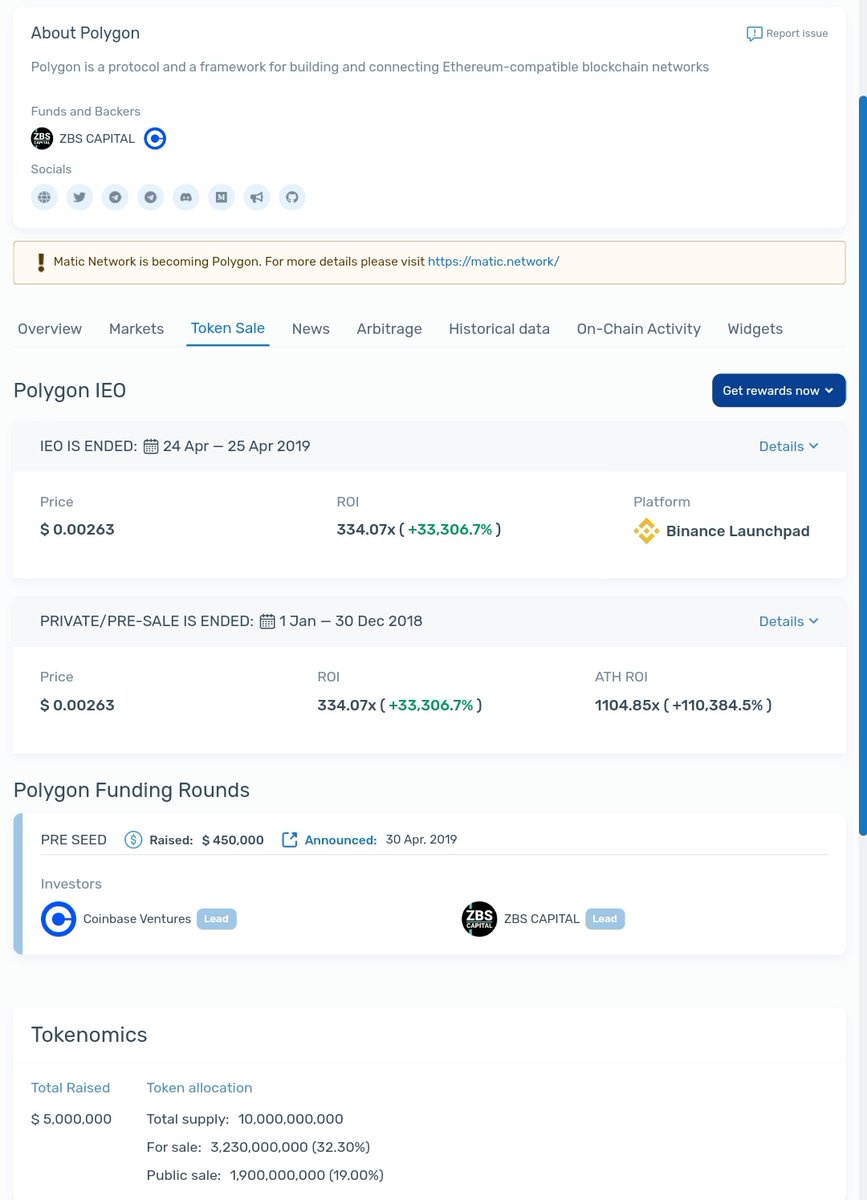The image size is (867, 1200).
Task: Open the Medium social icon
Action: click(x=221, y=197)
